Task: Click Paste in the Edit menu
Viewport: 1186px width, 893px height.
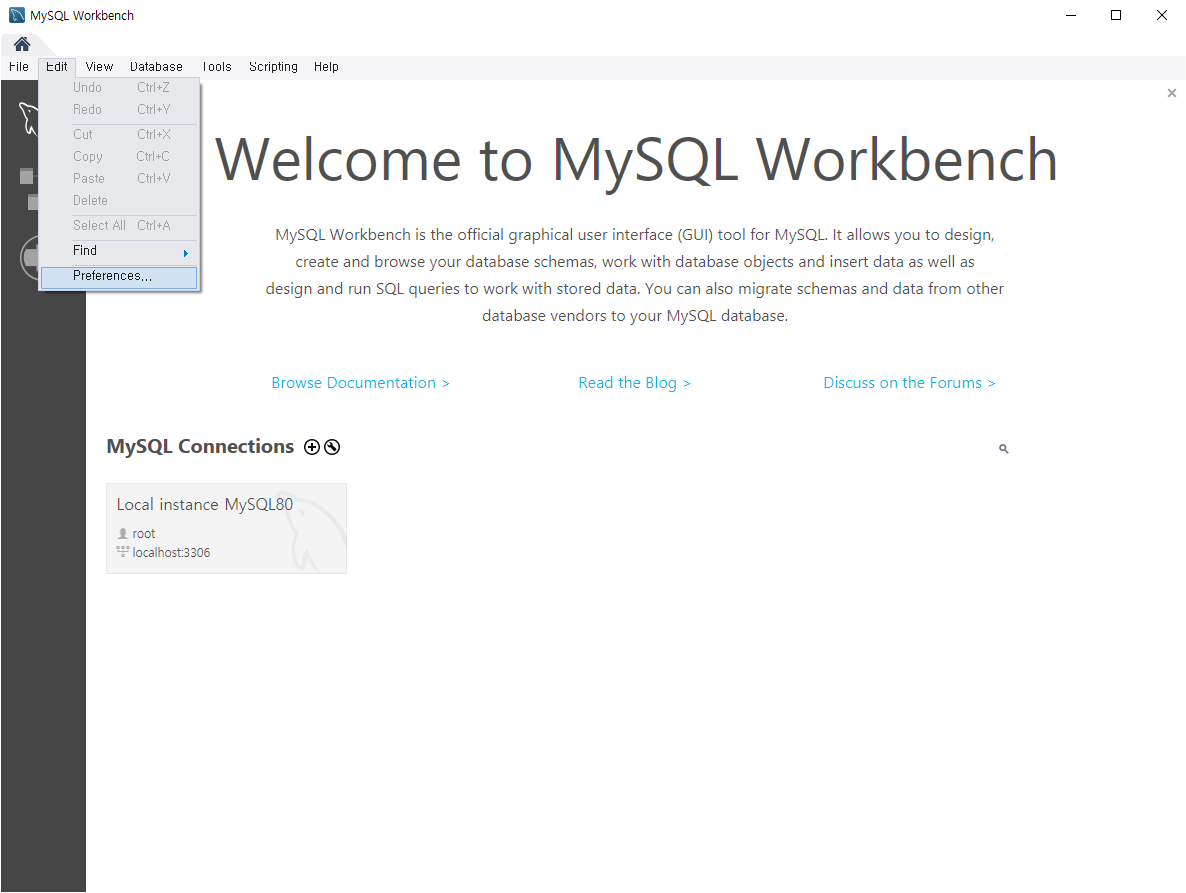Action: pyautogui.click(x=119, y=178)
